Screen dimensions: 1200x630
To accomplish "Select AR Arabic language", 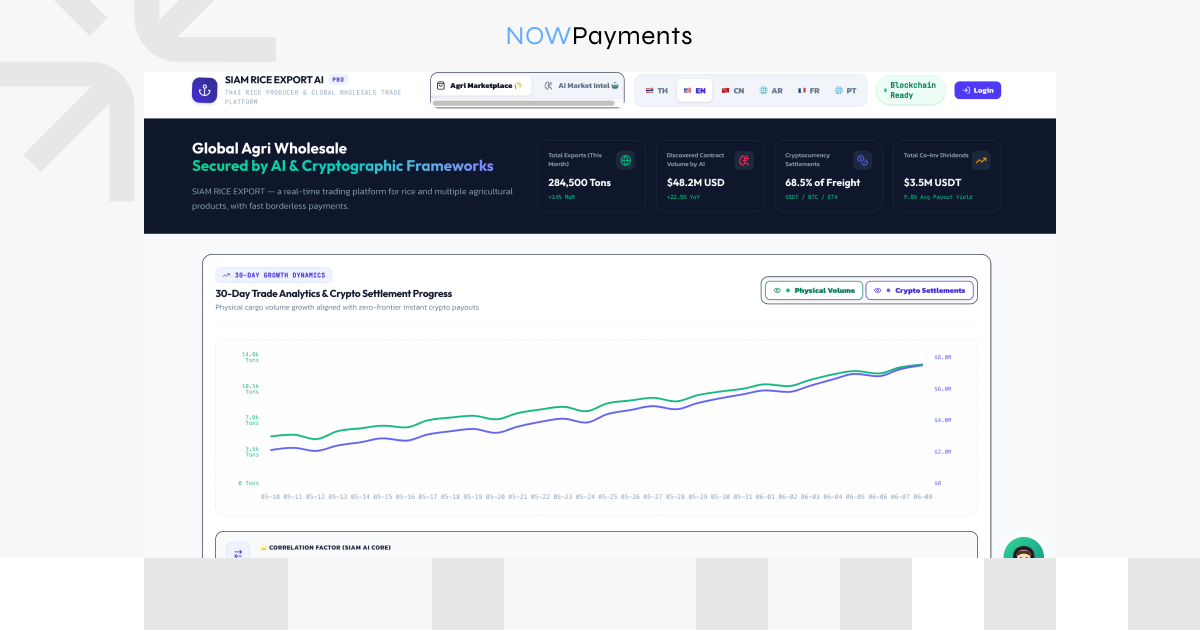I will pos(771,90).
